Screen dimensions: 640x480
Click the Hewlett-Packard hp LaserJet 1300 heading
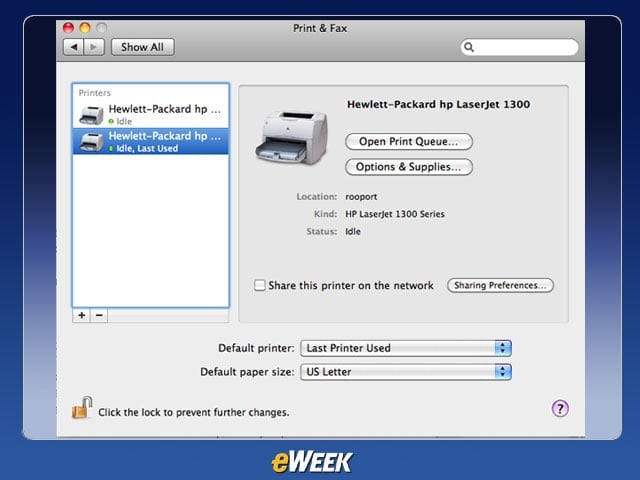pyautogui.click(x=438, y=104)
